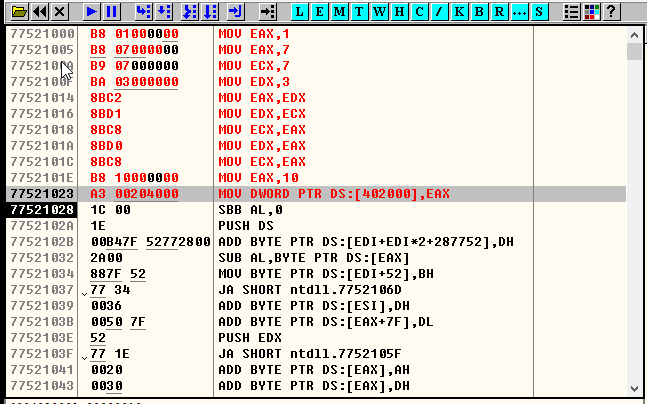Screen dimensions: 647x404
Task: Click the Trace into toolbar icon
Action: [x=190, y=12]
